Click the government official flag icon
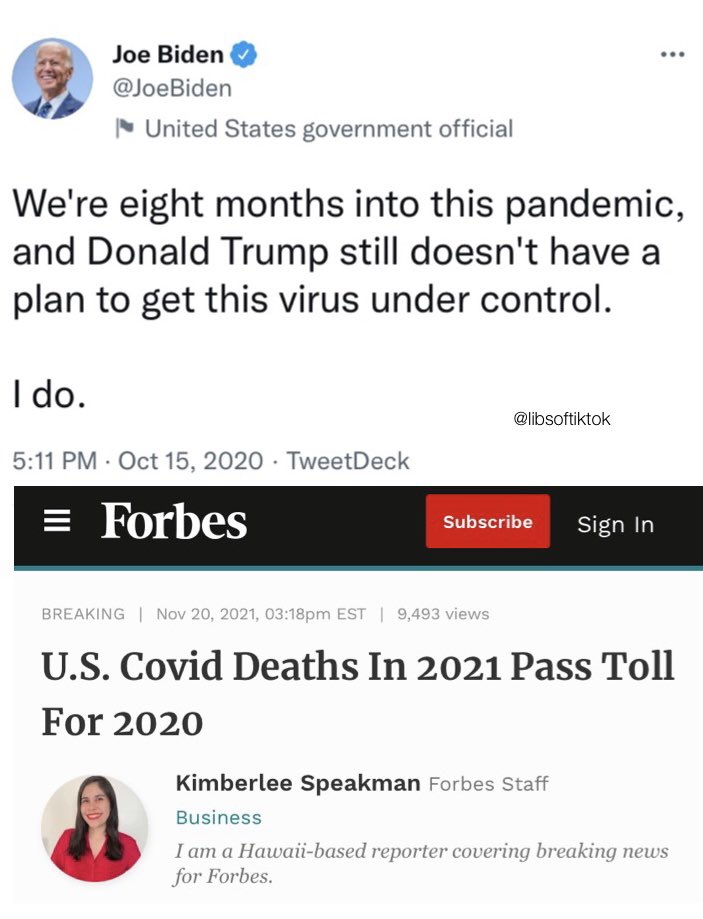The image size is (703, 919). (125, 128)
